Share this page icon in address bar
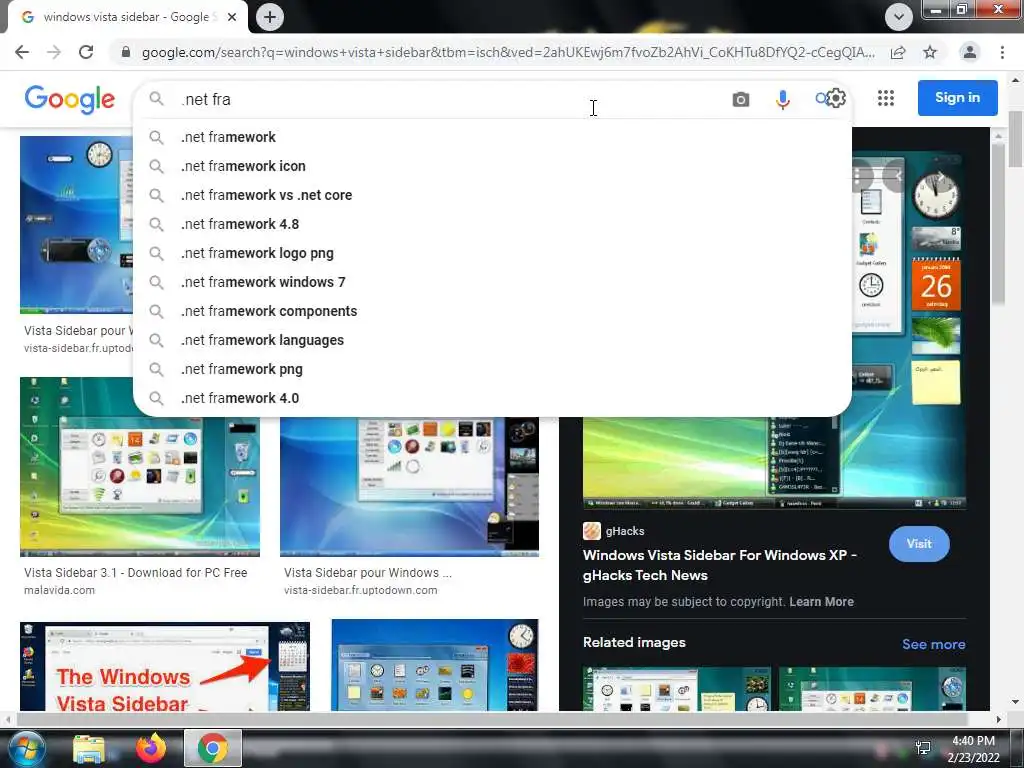The width and height of the screenshot is (1024, 768). pos(898,52)
